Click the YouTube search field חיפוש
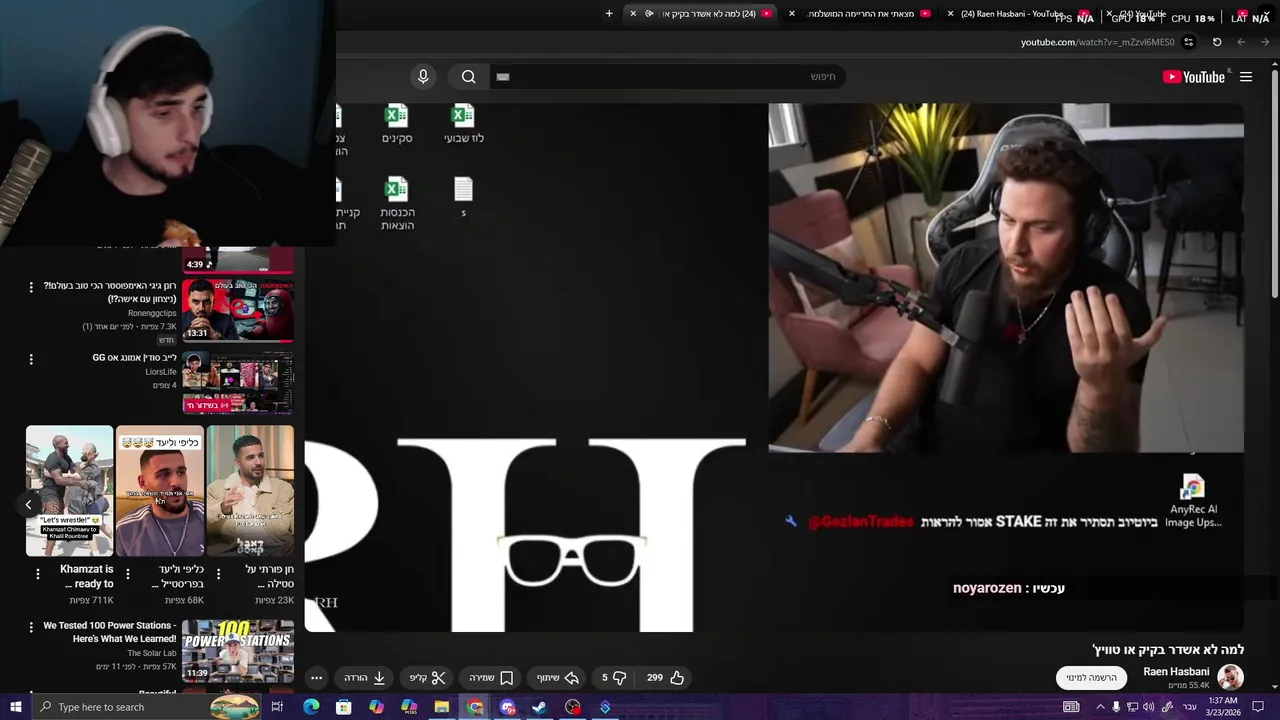This screenshot has width=1280, height=720. point(668,77)
